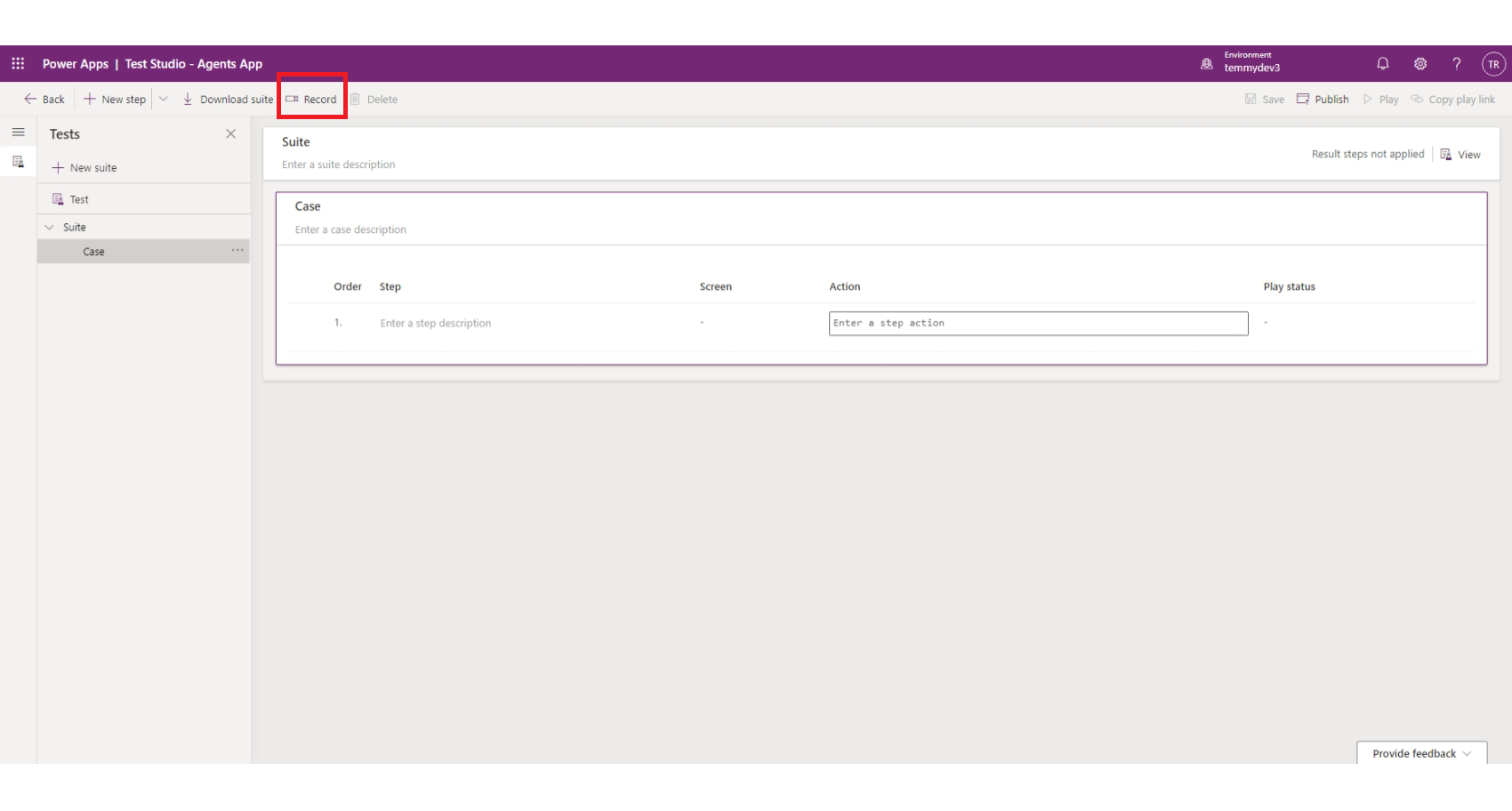Select the Case tree item
The image size is (1512, 811).
[x=143, y=252]
